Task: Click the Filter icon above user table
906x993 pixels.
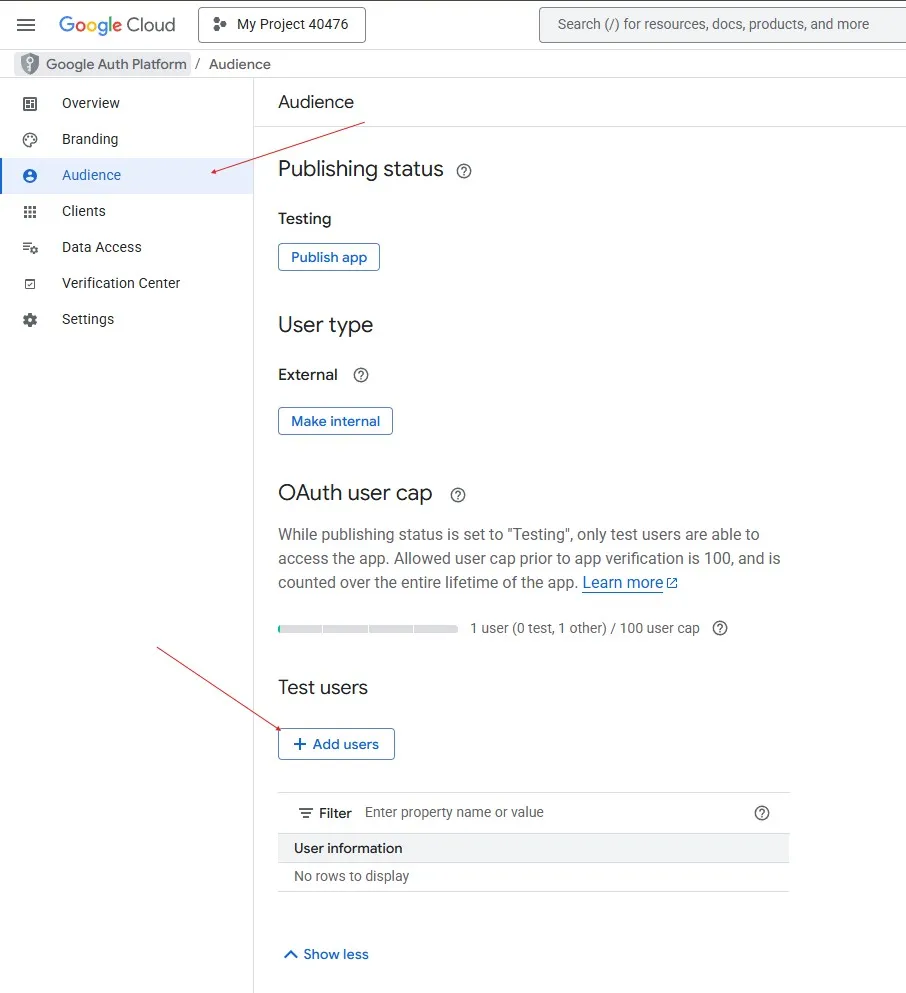Action: [x=306, y=813]
